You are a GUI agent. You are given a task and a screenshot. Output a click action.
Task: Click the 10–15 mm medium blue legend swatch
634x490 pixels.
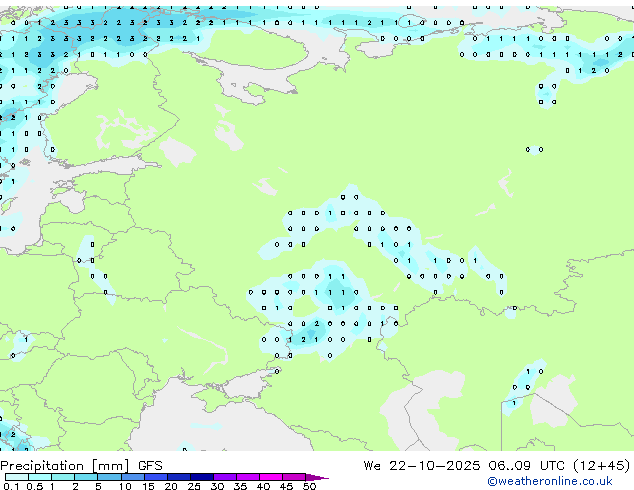coord(133,477)
